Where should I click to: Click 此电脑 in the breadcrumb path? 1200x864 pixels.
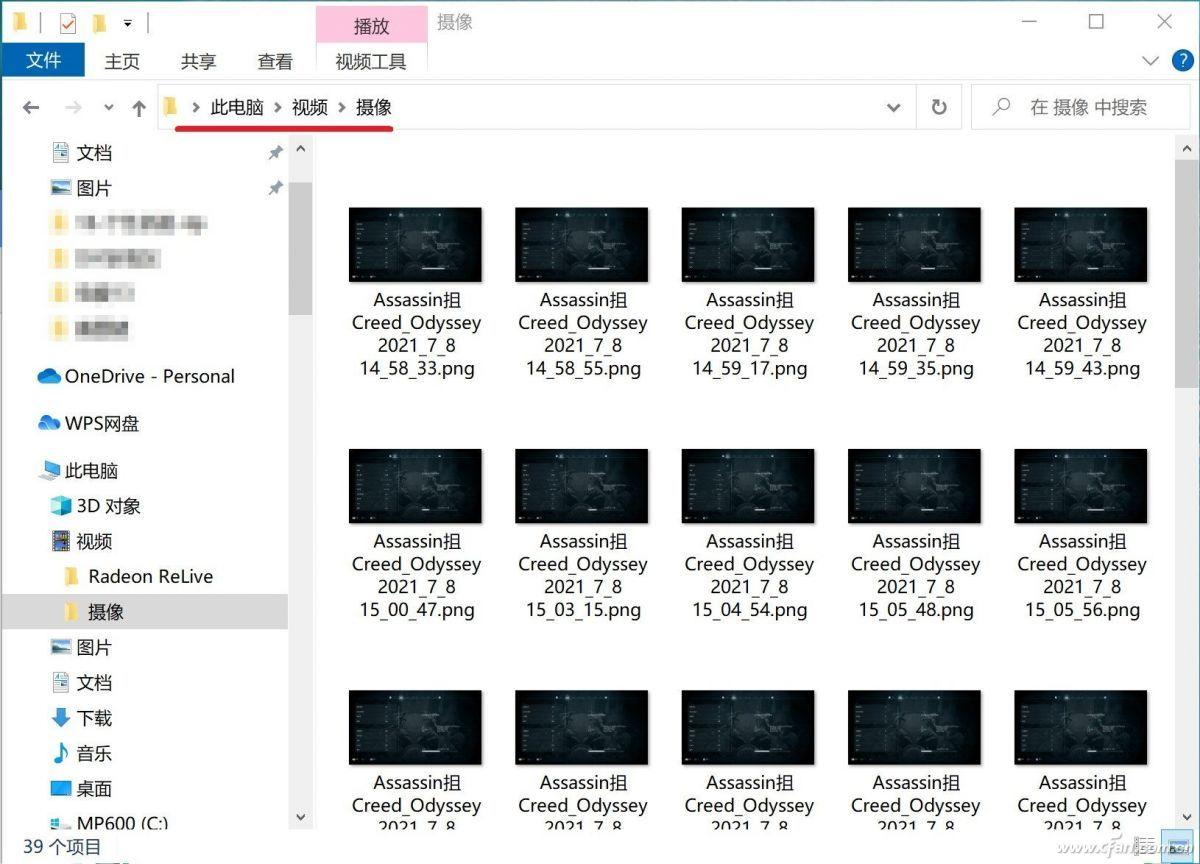pos(238,107)
